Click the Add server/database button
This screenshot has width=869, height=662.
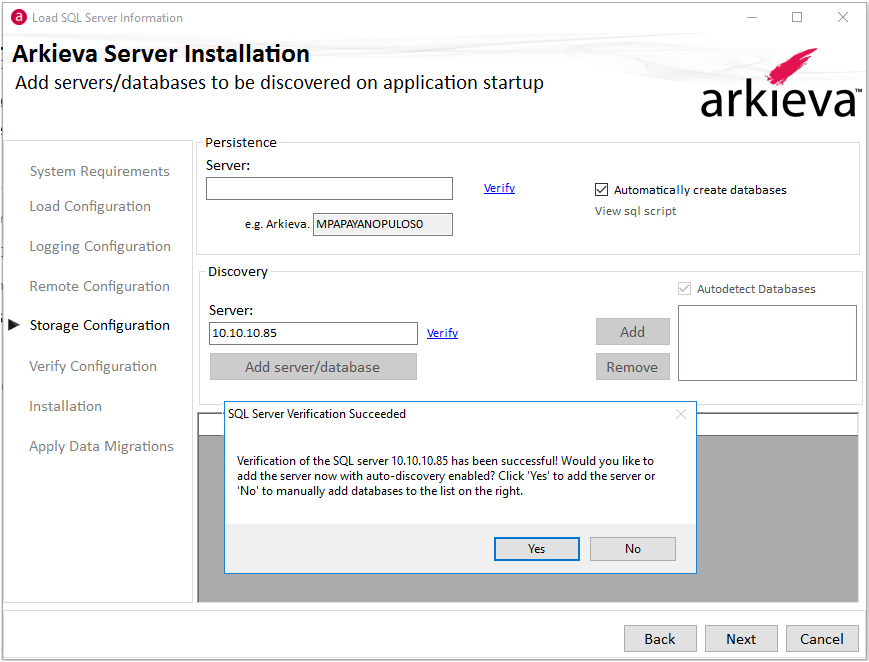pos(313,367)
